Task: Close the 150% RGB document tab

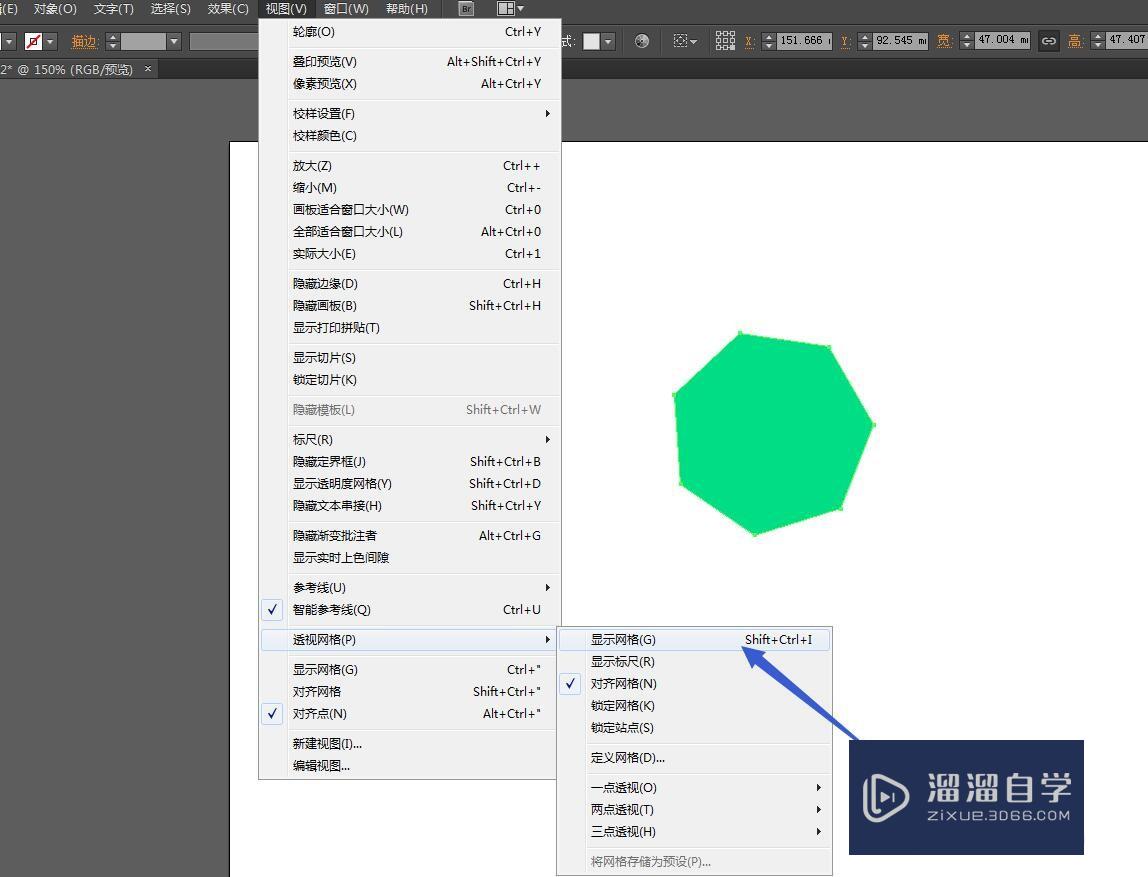Action: pos(148,69)
